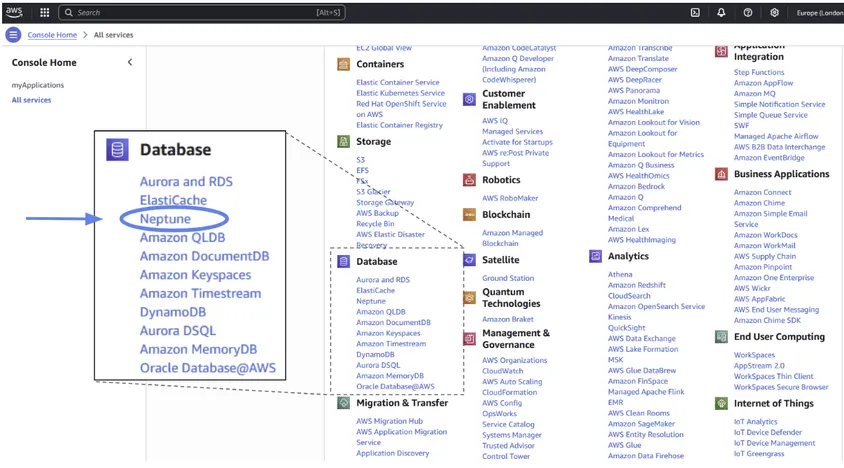Open the notifications bell

coord(721,12)
